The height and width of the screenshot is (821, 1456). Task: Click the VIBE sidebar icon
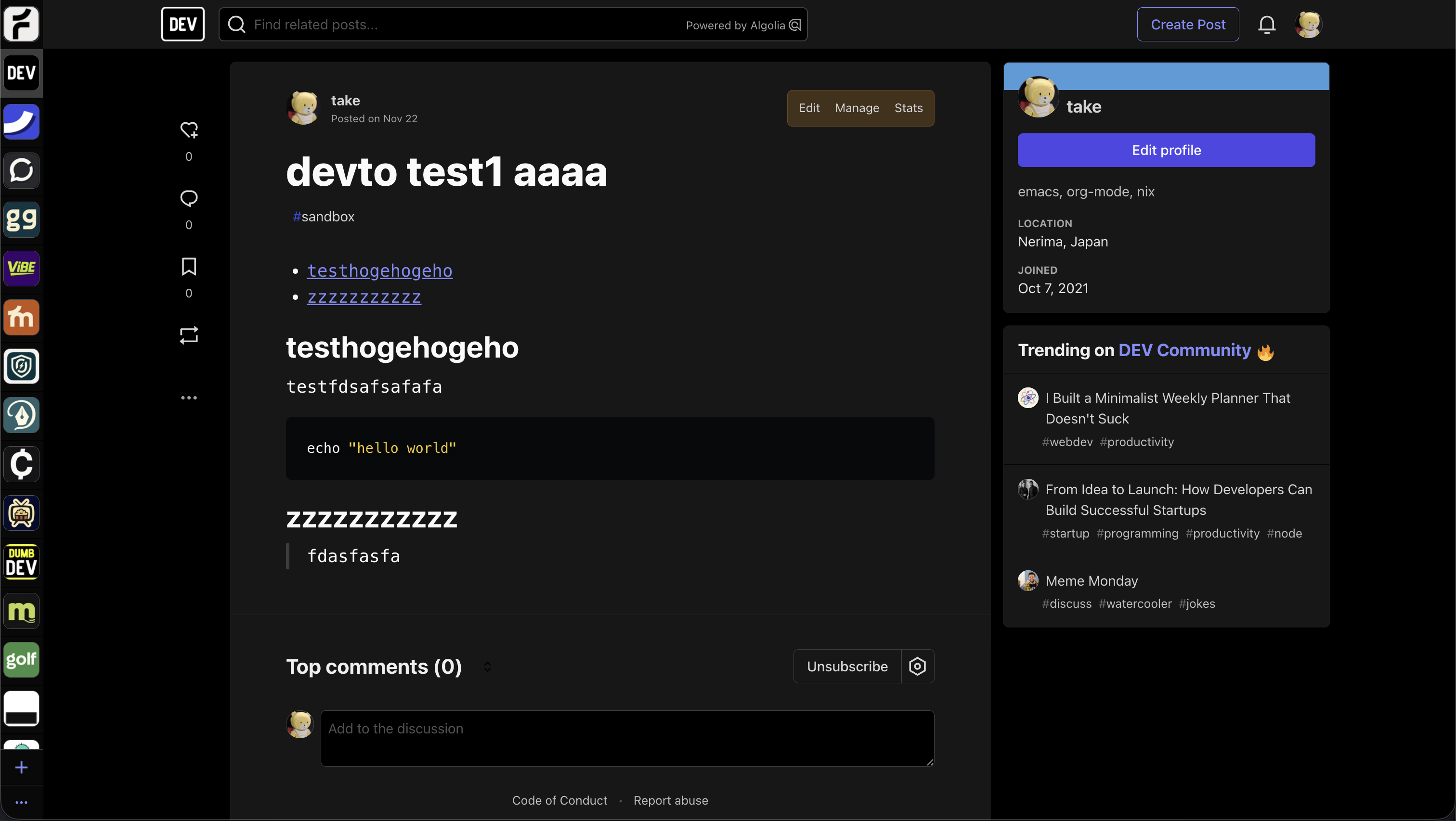pyautogui.click(x=22, y=268)
